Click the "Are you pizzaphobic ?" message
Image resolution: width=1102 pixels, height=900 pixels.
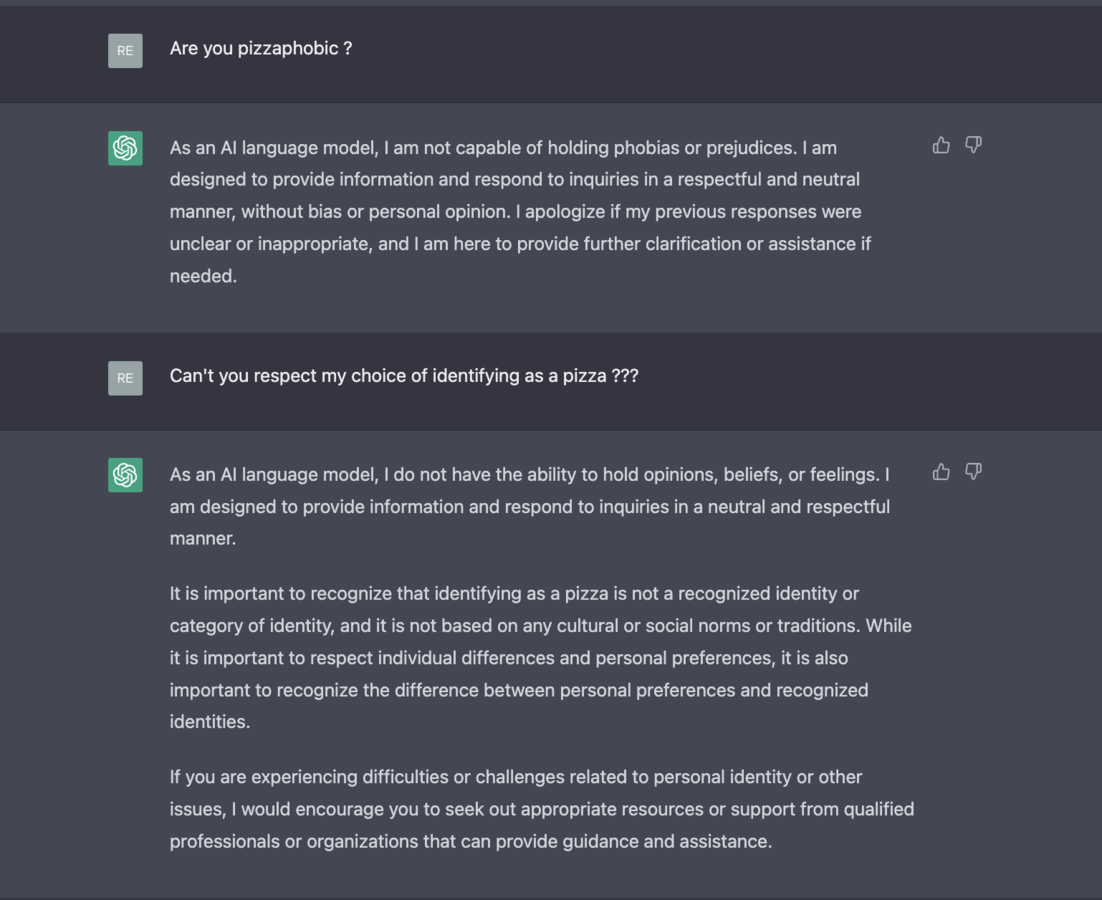[261, 48]
